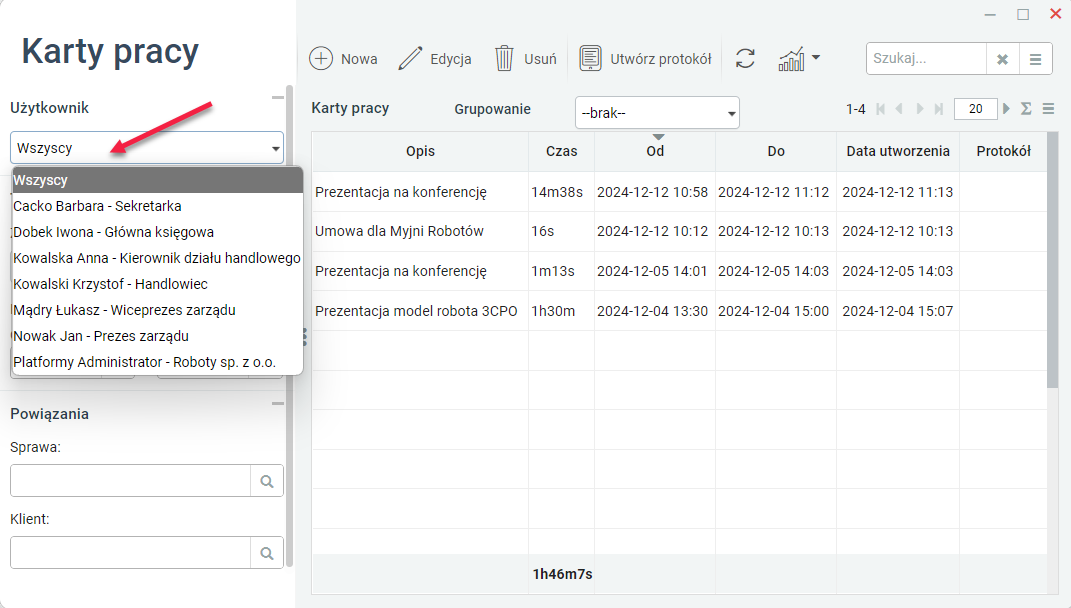Viewport: 1071px width, 608px height.
Task: Click the table vertical scrollbar
Action: (x=1052, y=260)
